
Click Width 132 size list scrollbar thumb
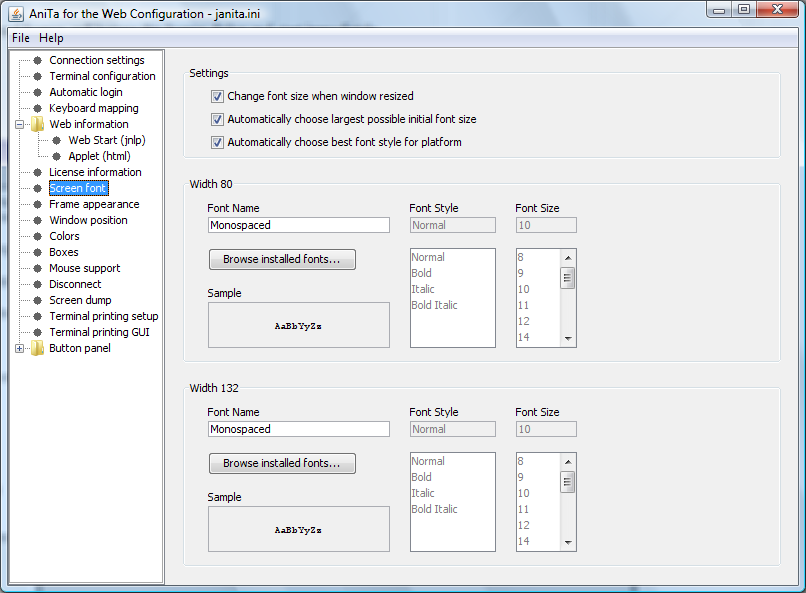567,482
